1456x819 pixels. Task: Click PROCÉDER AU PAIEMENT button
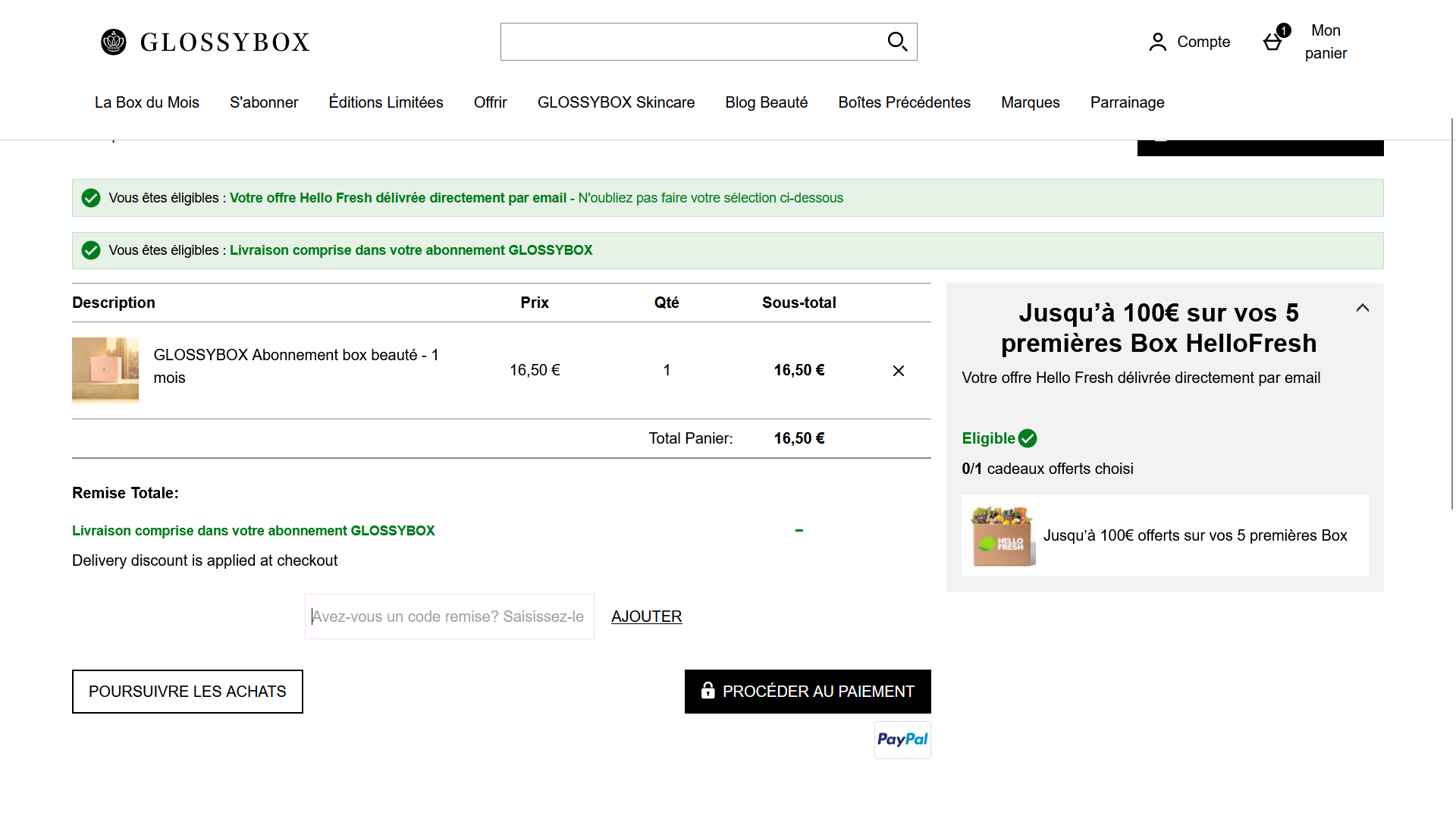[x=808, y=692]
